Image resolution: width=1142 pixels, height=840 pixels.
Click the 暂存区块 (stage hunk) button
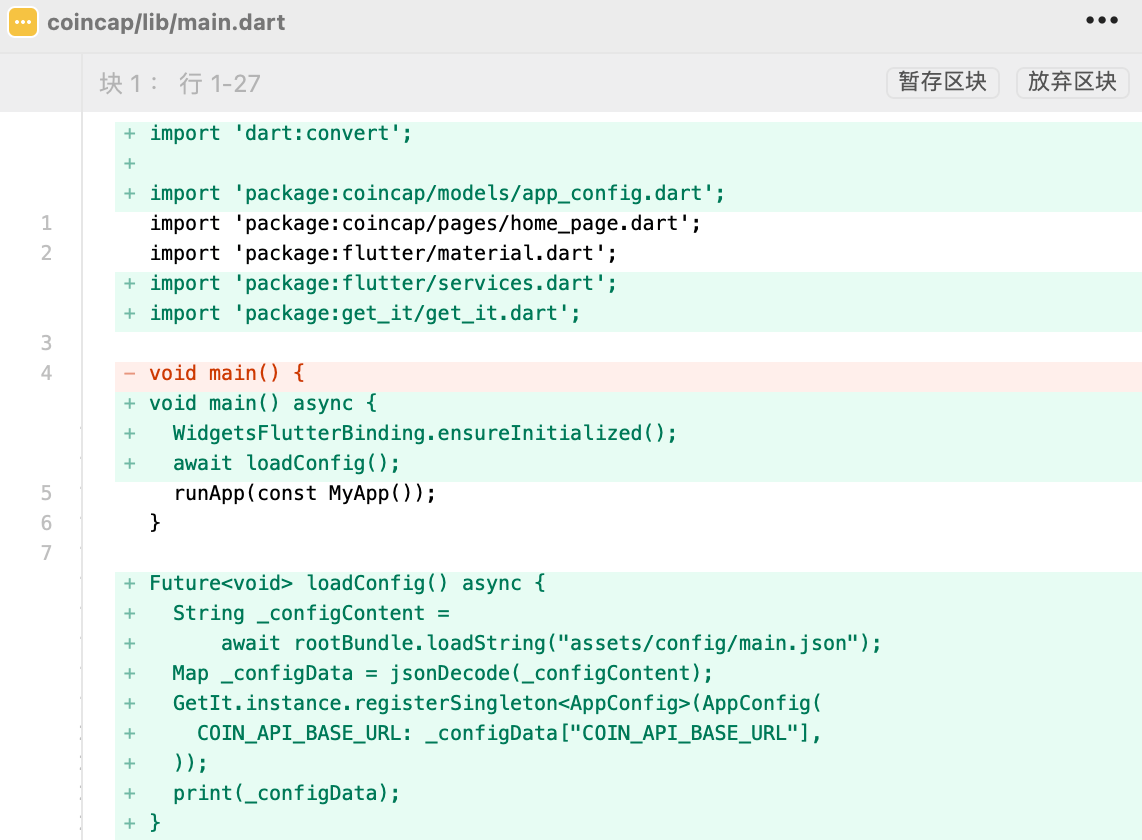pos(942,82)
